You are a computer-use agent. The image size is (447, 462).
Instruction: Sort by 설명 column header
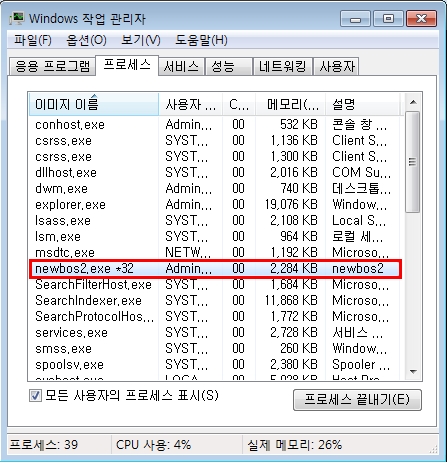(x=362, y=105)
